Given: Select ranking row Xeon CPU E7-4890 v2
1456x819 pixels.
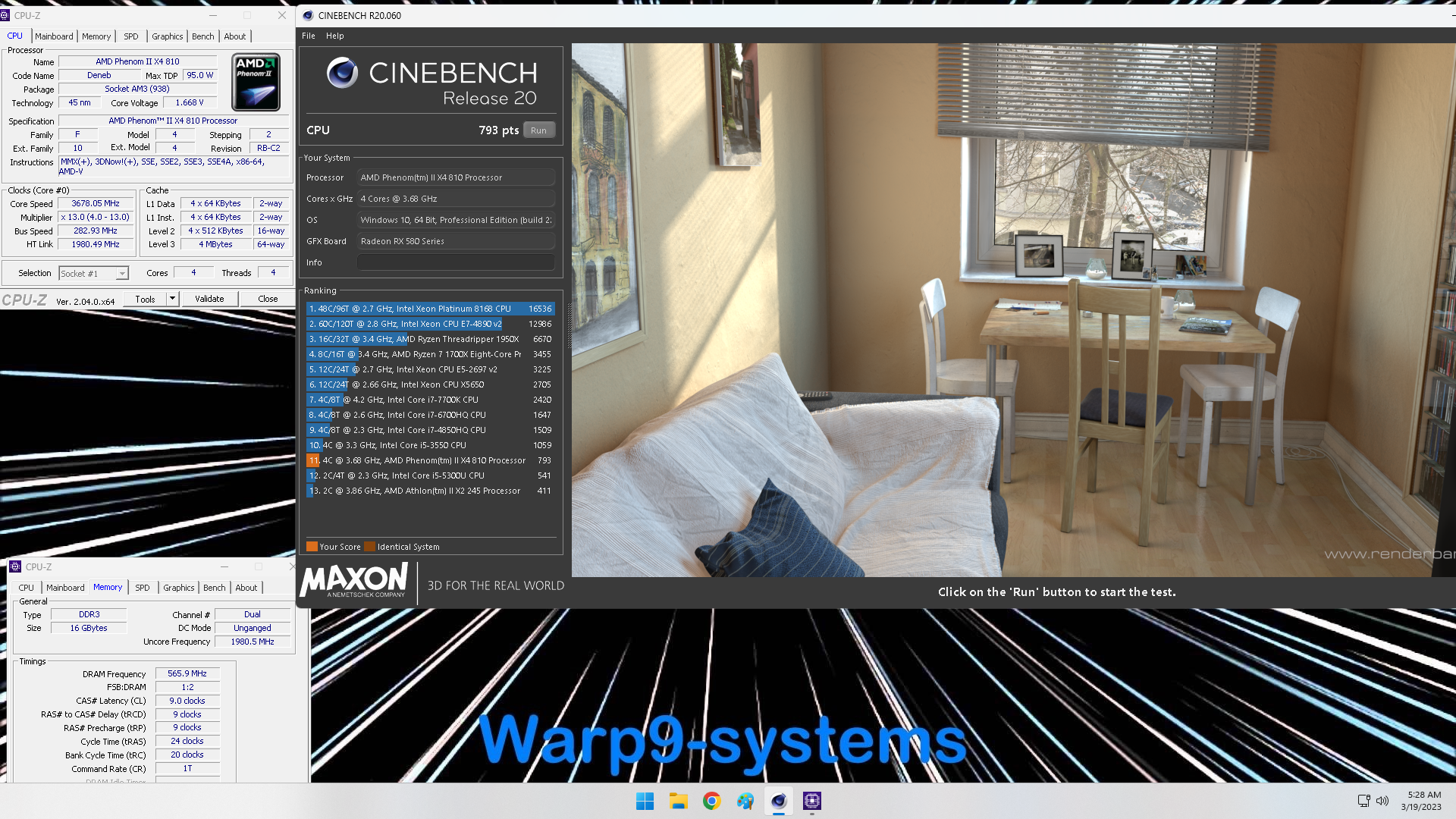Looking at the screenshot, I should click(x=430, y=324).
